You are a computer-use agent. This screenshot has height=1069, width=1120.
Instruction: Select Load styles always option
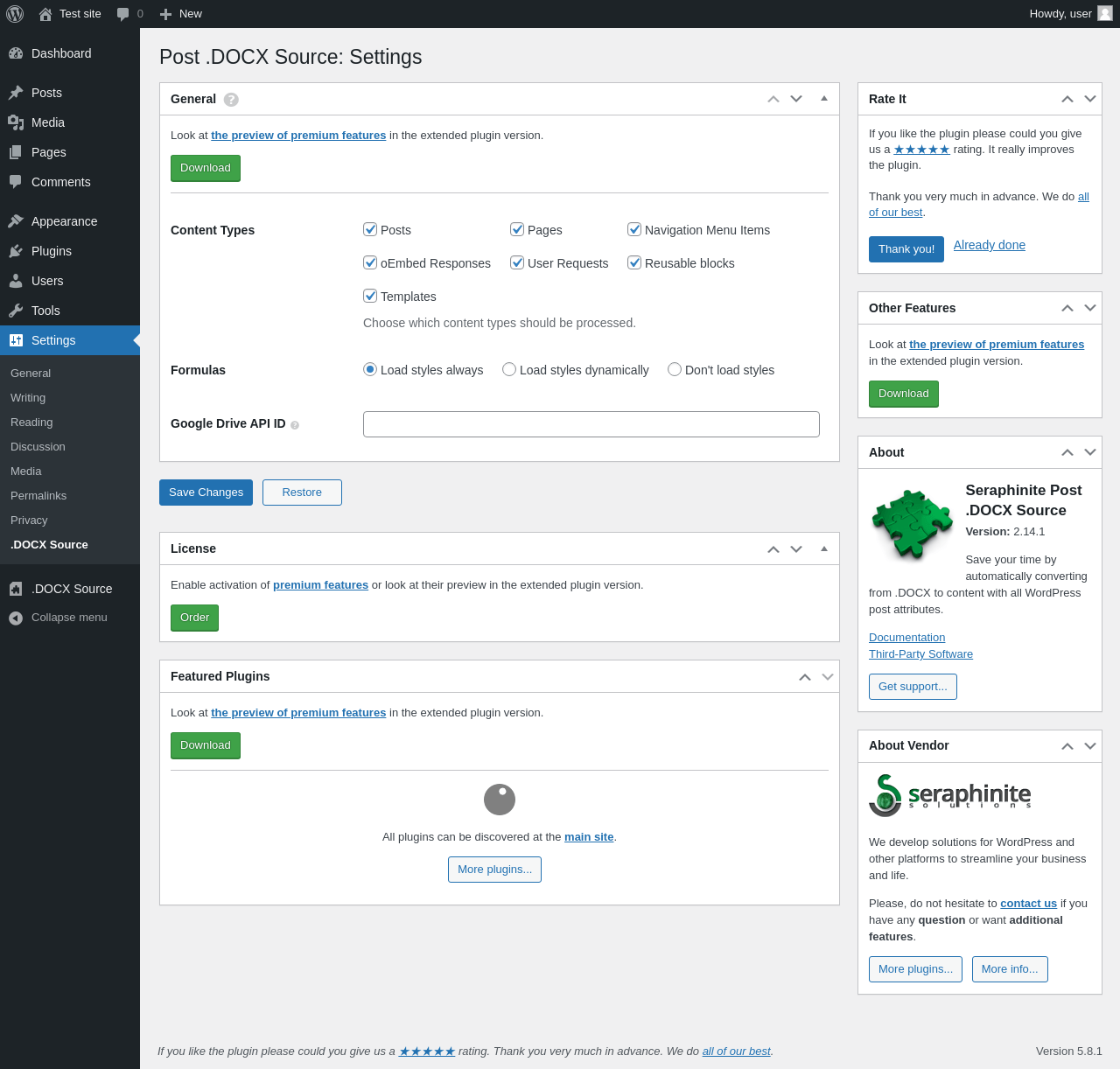(x=370, y=369)
